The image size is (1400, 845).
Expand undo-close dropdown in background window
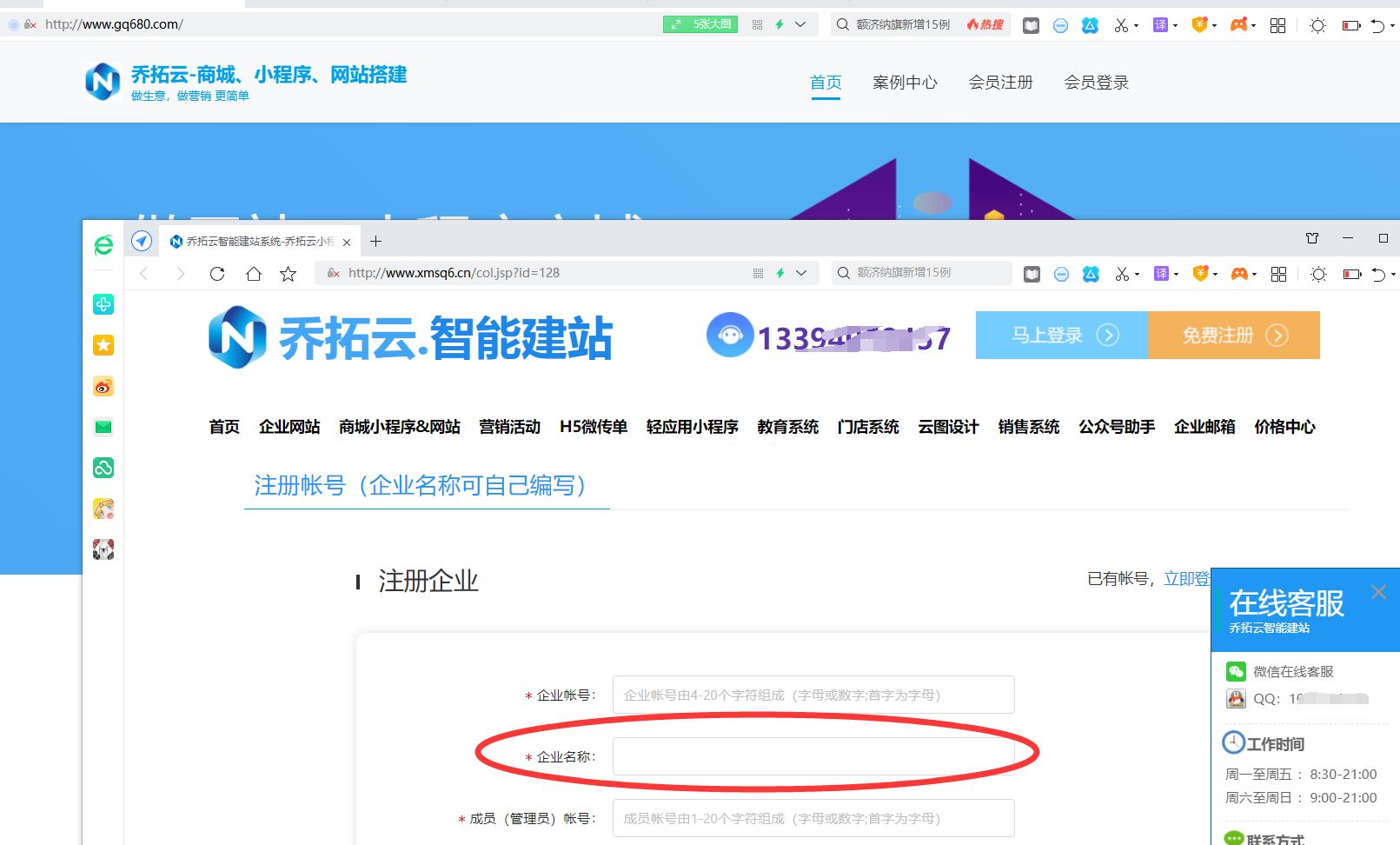1392,26
